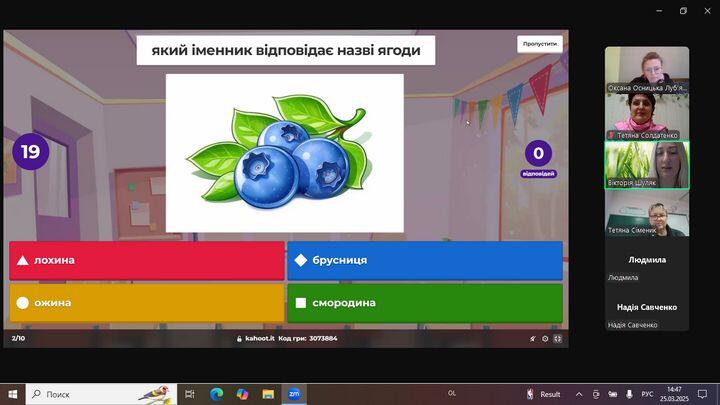
Task: Click the kahoot.it game code text
Action: [287, 338]
